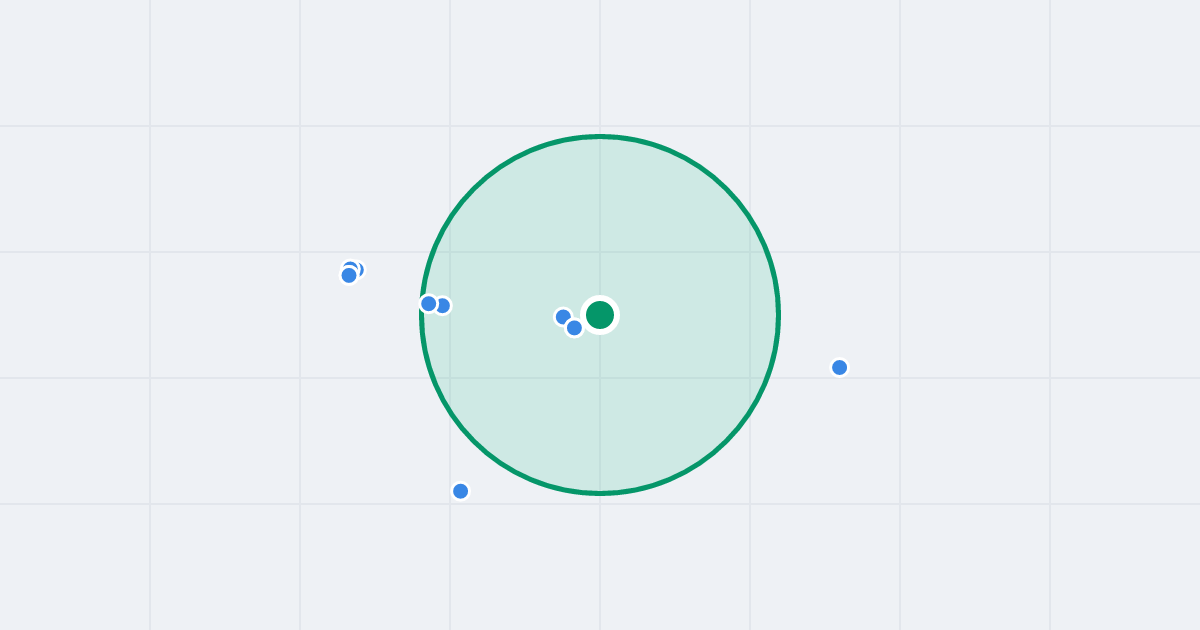Click the front blue dot in the far-left cluster
The width and height of the screenshot is (1200, 630).
(349, 275)
